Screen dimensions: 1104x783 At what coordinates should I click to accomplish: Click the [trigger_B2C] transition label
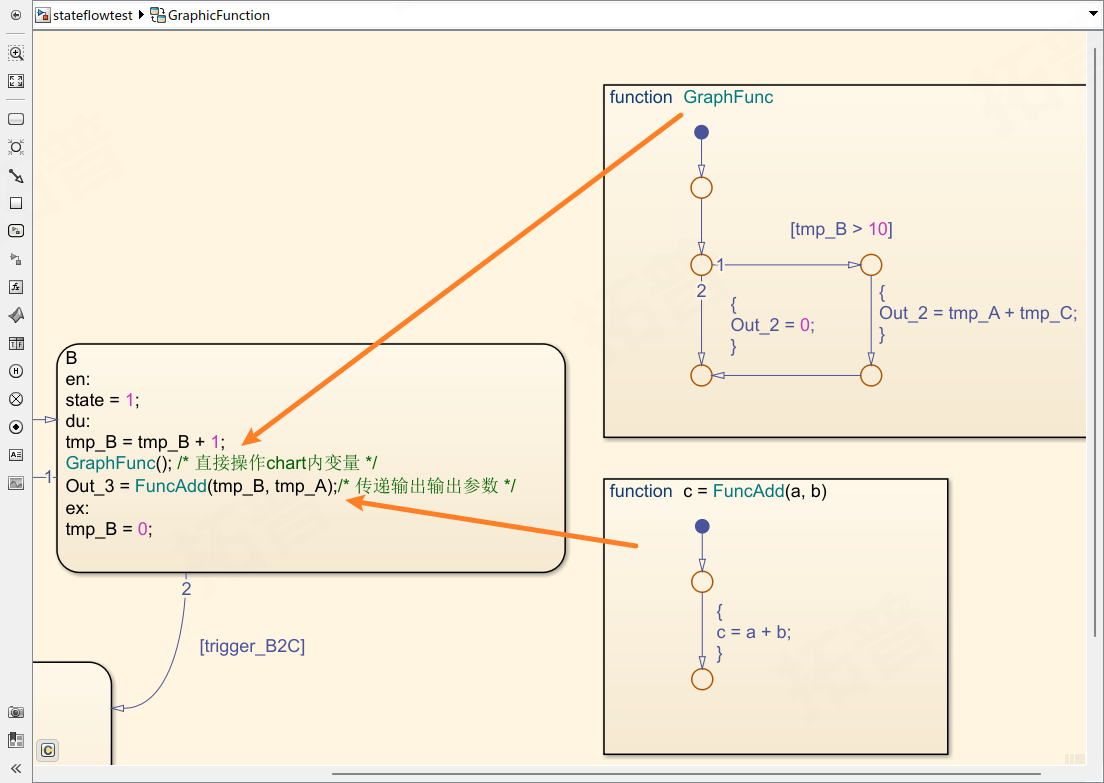252,646
